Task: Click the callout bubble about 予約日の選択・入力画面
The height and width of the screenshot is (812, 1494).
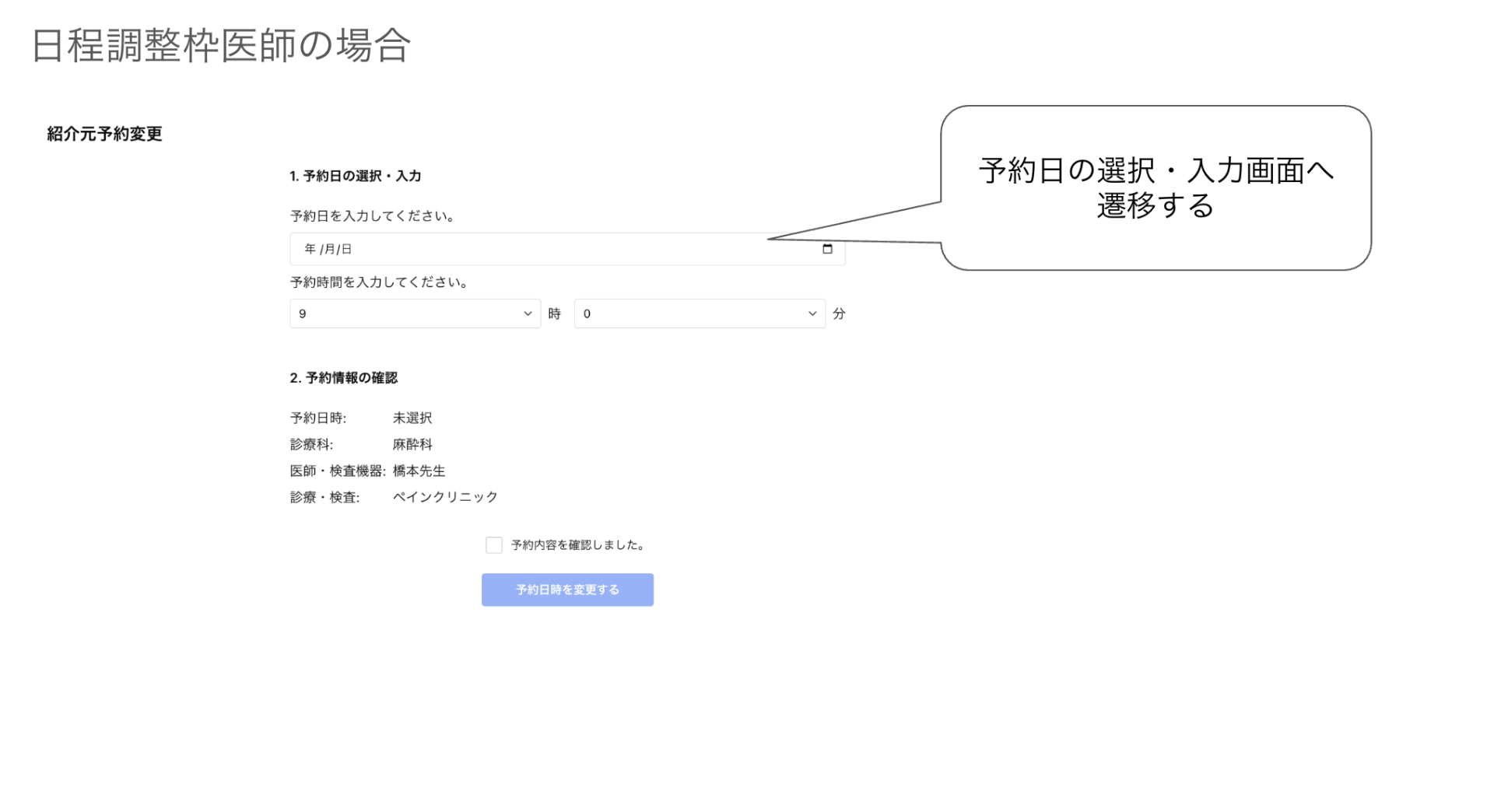Action: (1156, 187)
